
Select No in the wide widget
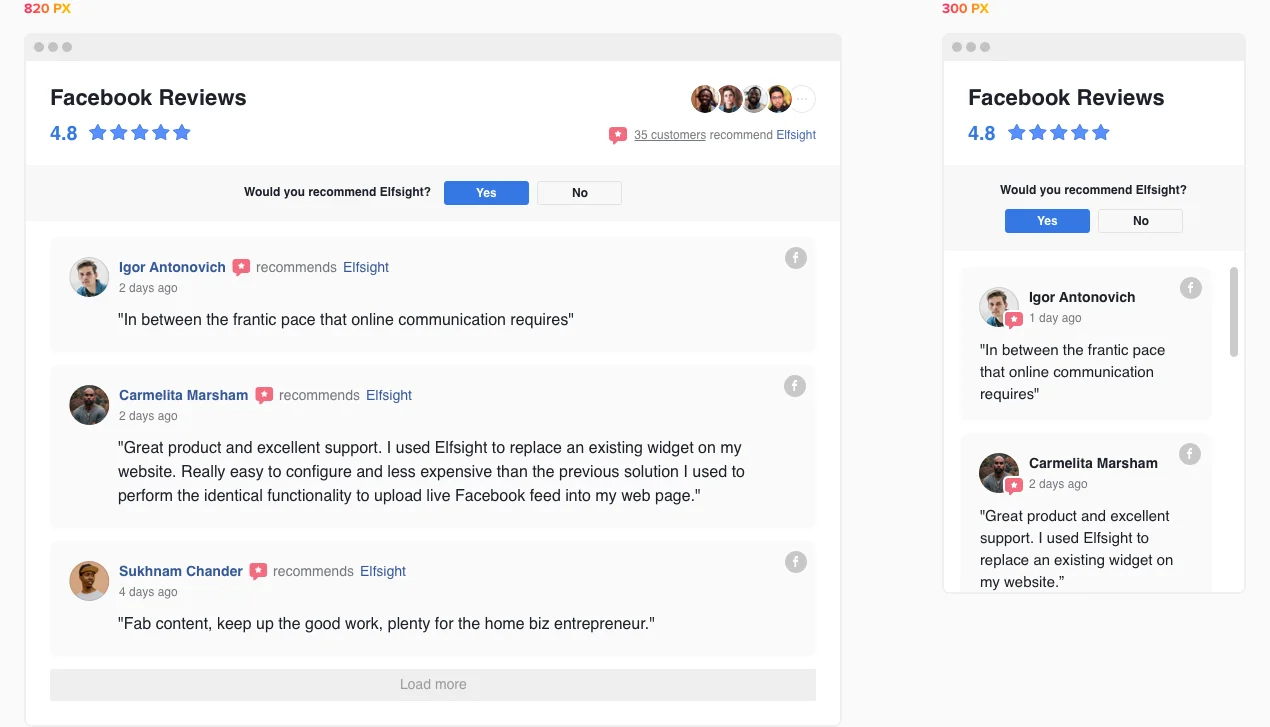pos(580,193)
